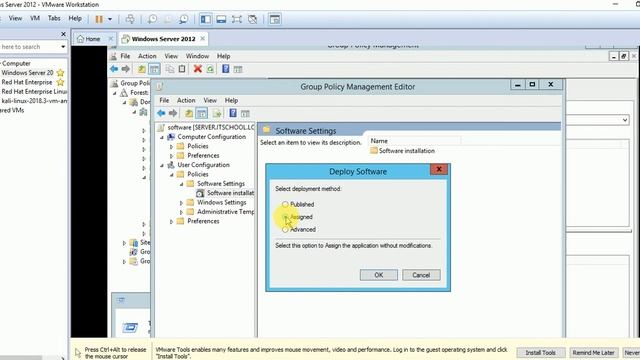Viewport: 640px width, 360px height.
Task: Click the Unity mode icon in VMware toolbar
Action: click(253, 19)
